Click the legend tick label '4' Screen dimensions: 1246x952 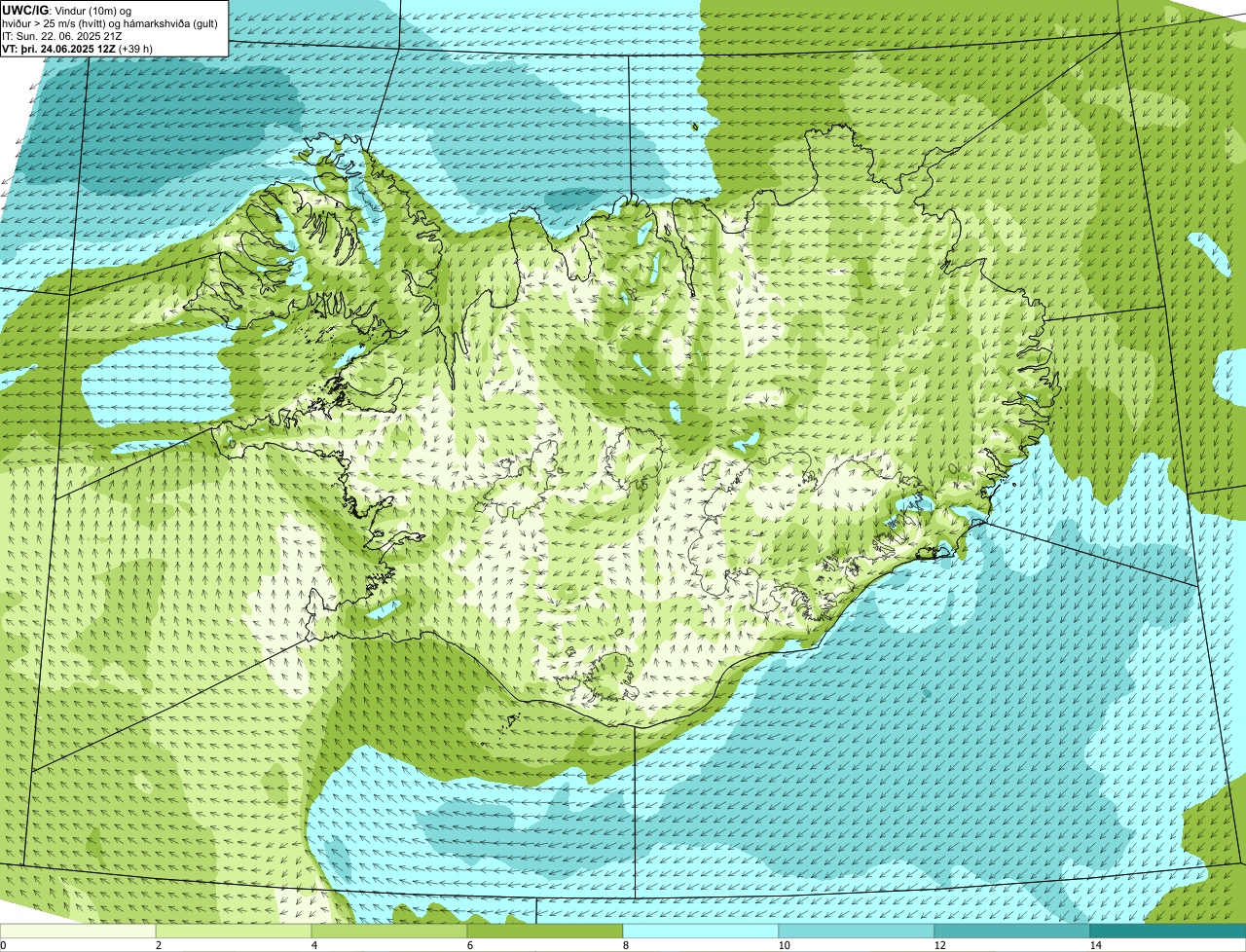314,945
